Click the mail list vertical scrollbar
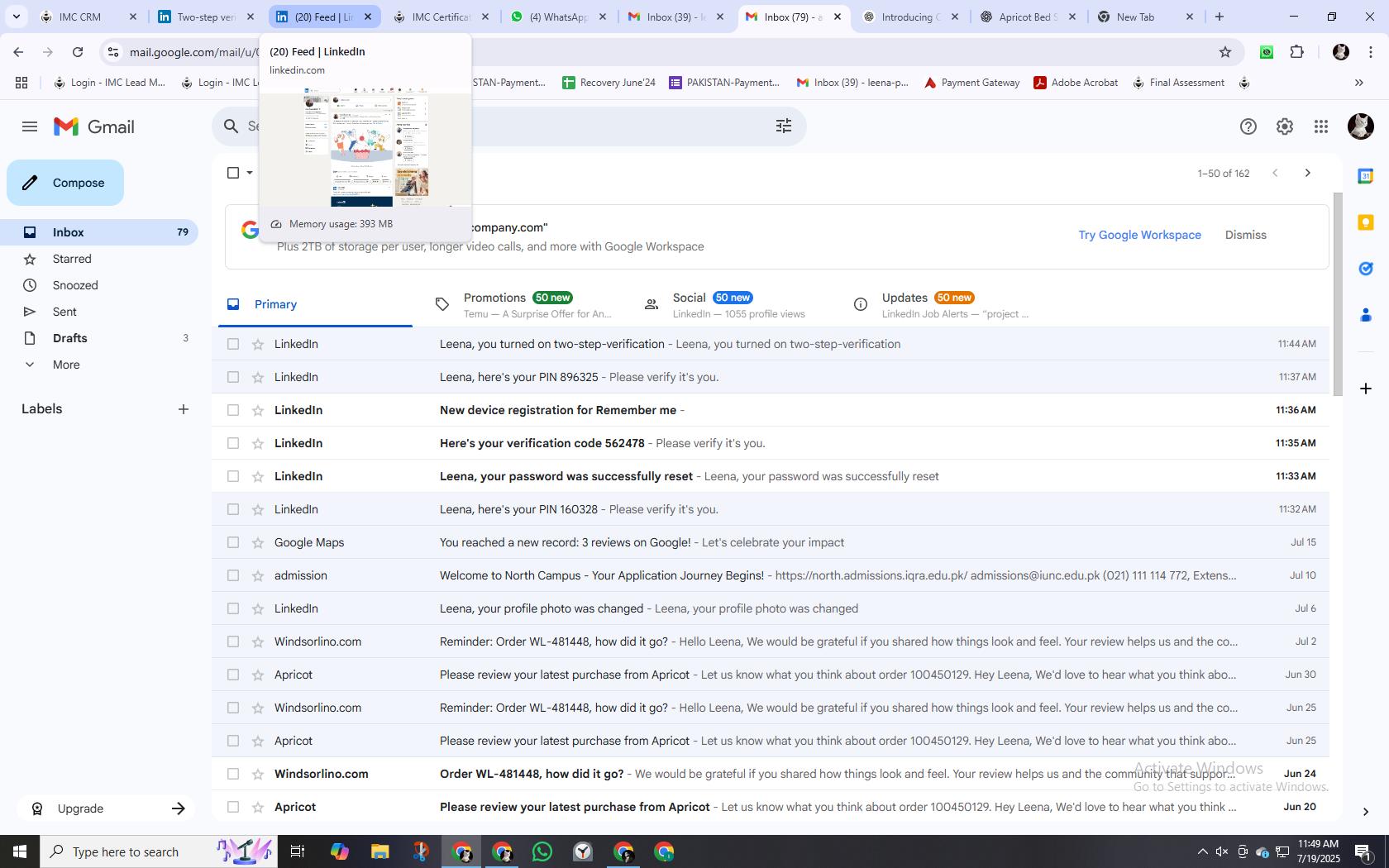This screenshot has width=1389, height=868. tap(1338, 293)
